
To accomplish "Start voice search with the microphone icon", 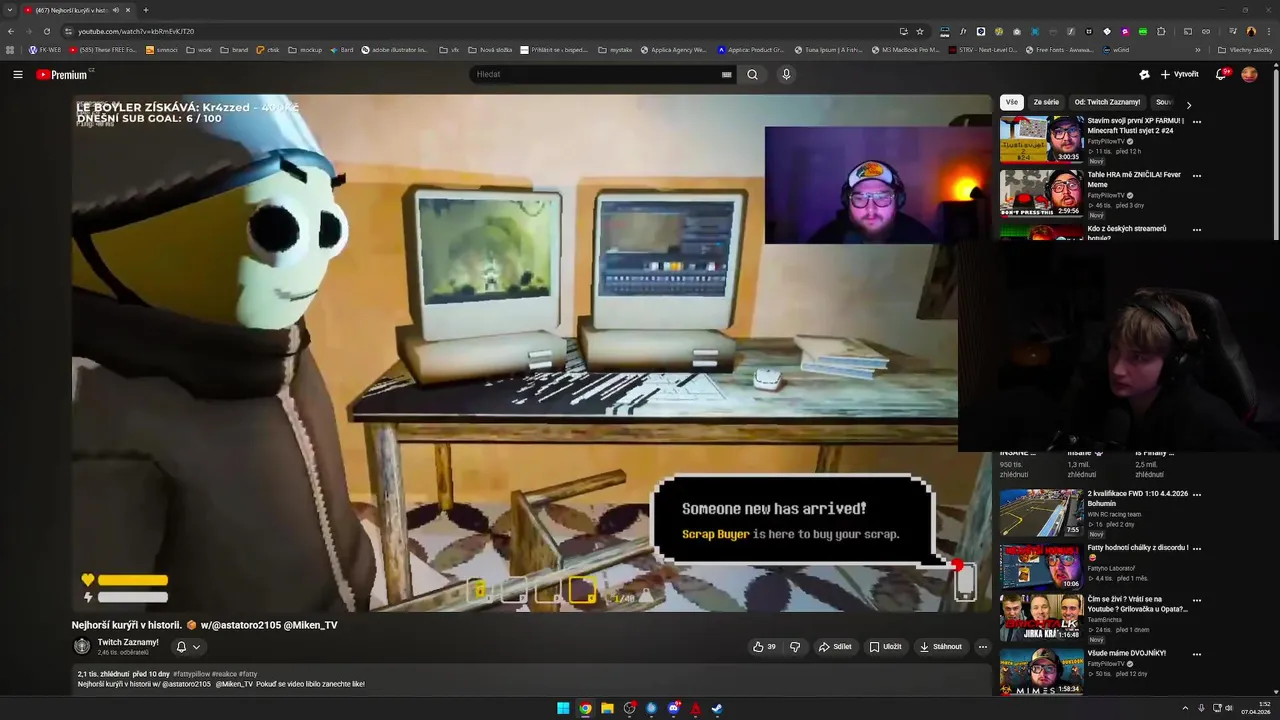I will point(786,74).
